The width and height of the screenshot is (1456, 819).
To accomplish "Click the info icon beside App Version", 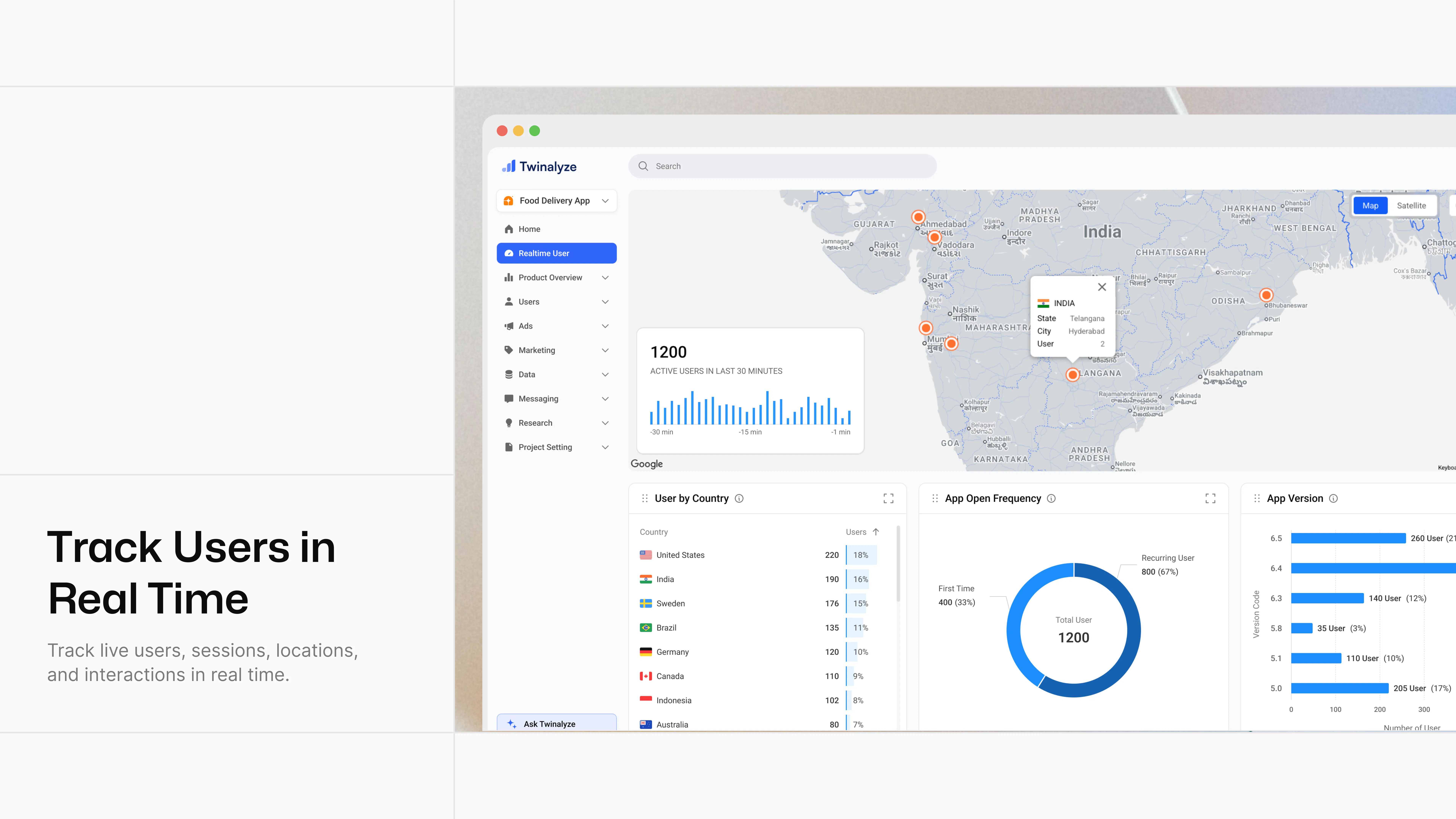I will 1333,499.
